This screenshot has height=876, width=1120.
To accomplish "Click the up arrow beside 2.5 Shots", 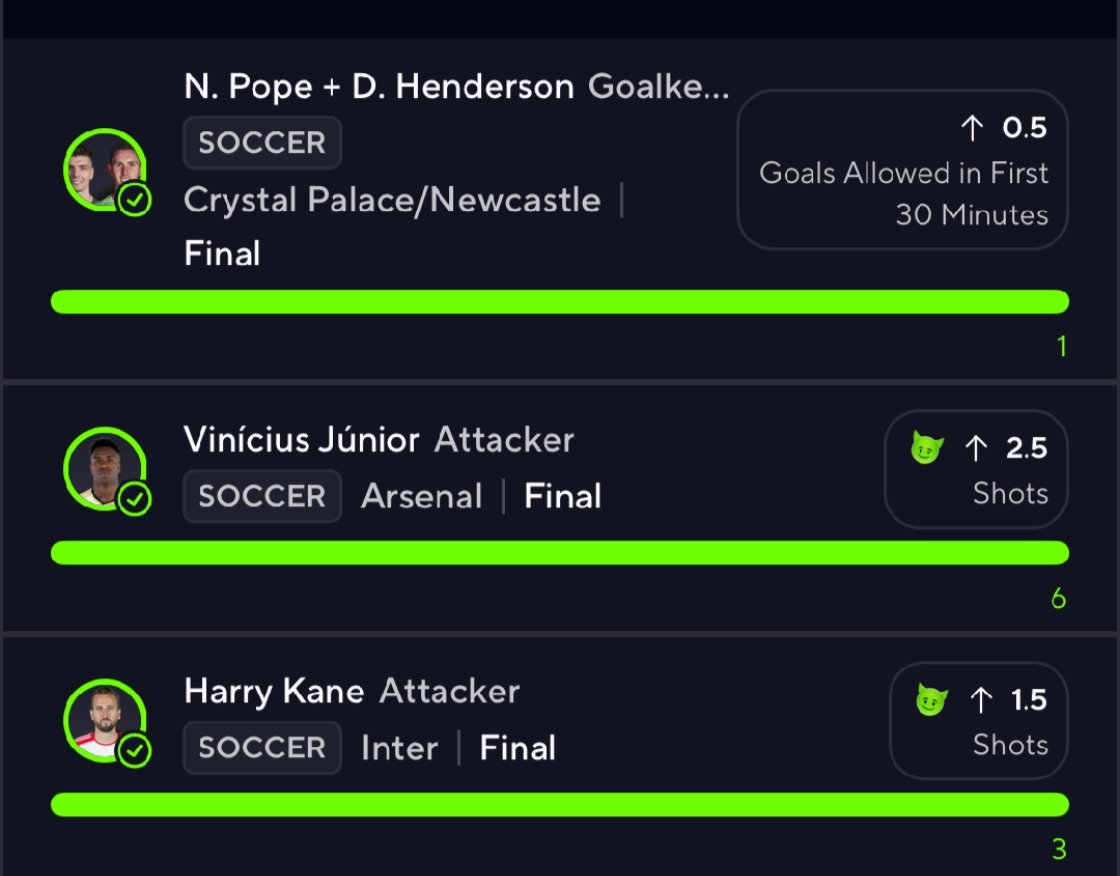I will (976, 449).
